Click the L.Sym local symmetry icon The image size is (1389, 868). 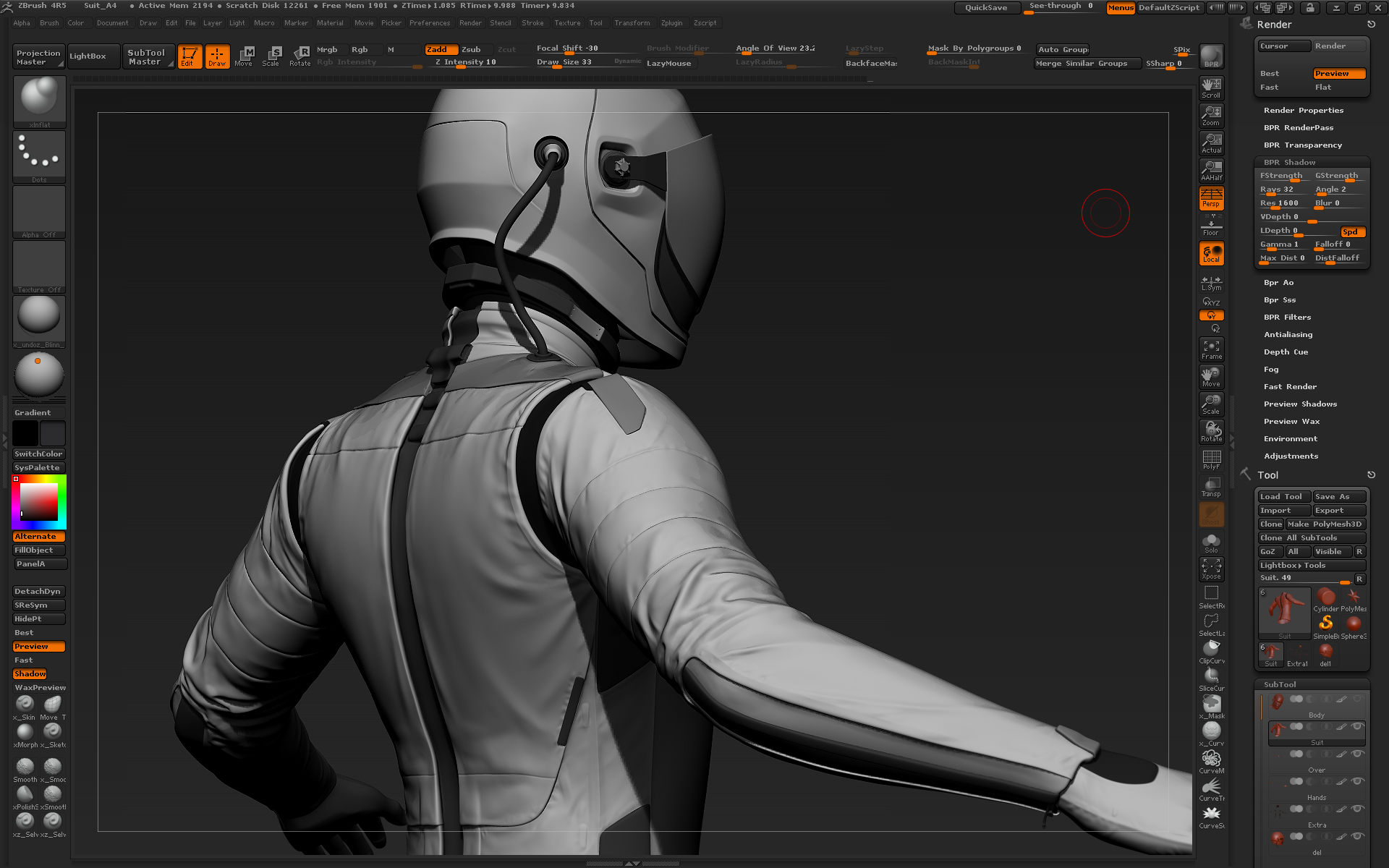click(x=1211, y=283)
